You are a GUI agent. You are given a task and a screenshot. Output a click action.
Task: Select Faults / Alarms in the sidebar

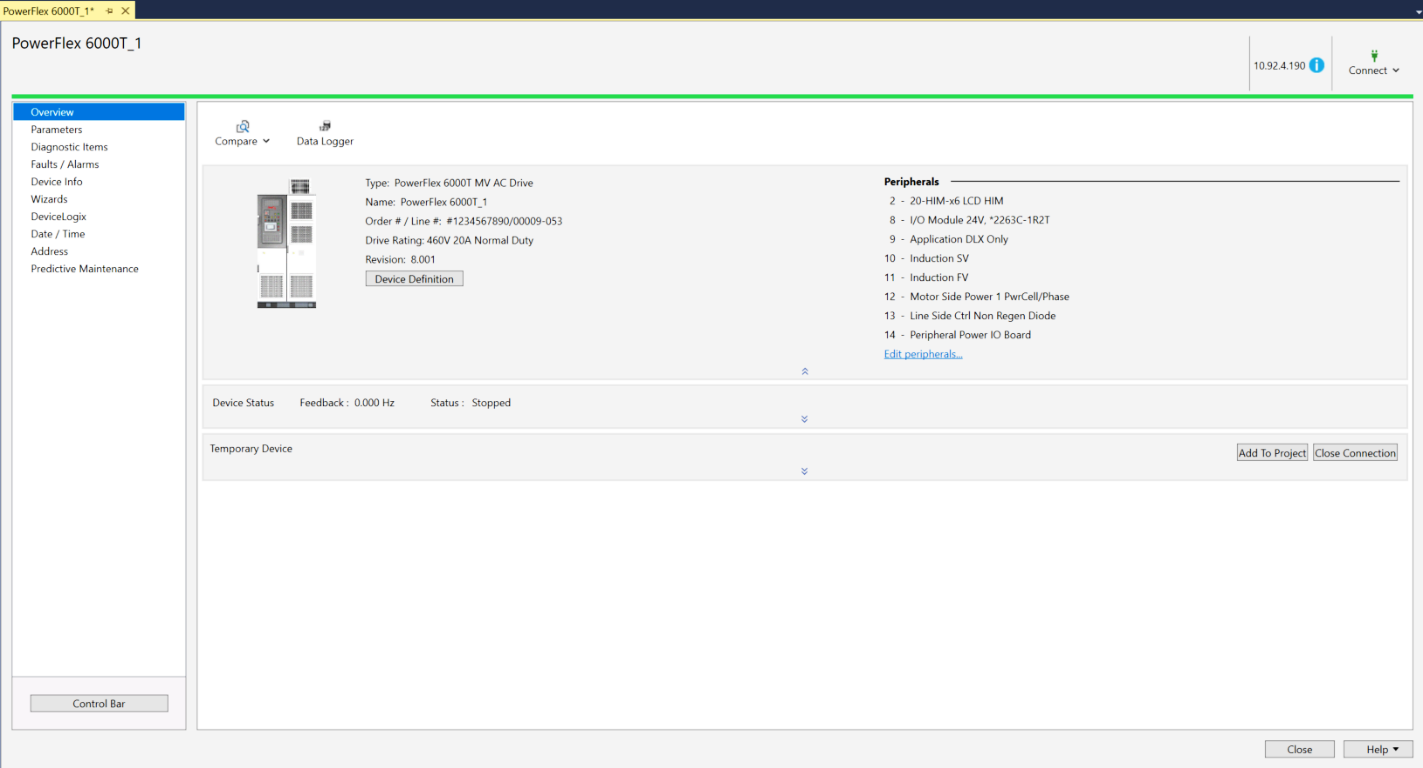click(65, 164)
